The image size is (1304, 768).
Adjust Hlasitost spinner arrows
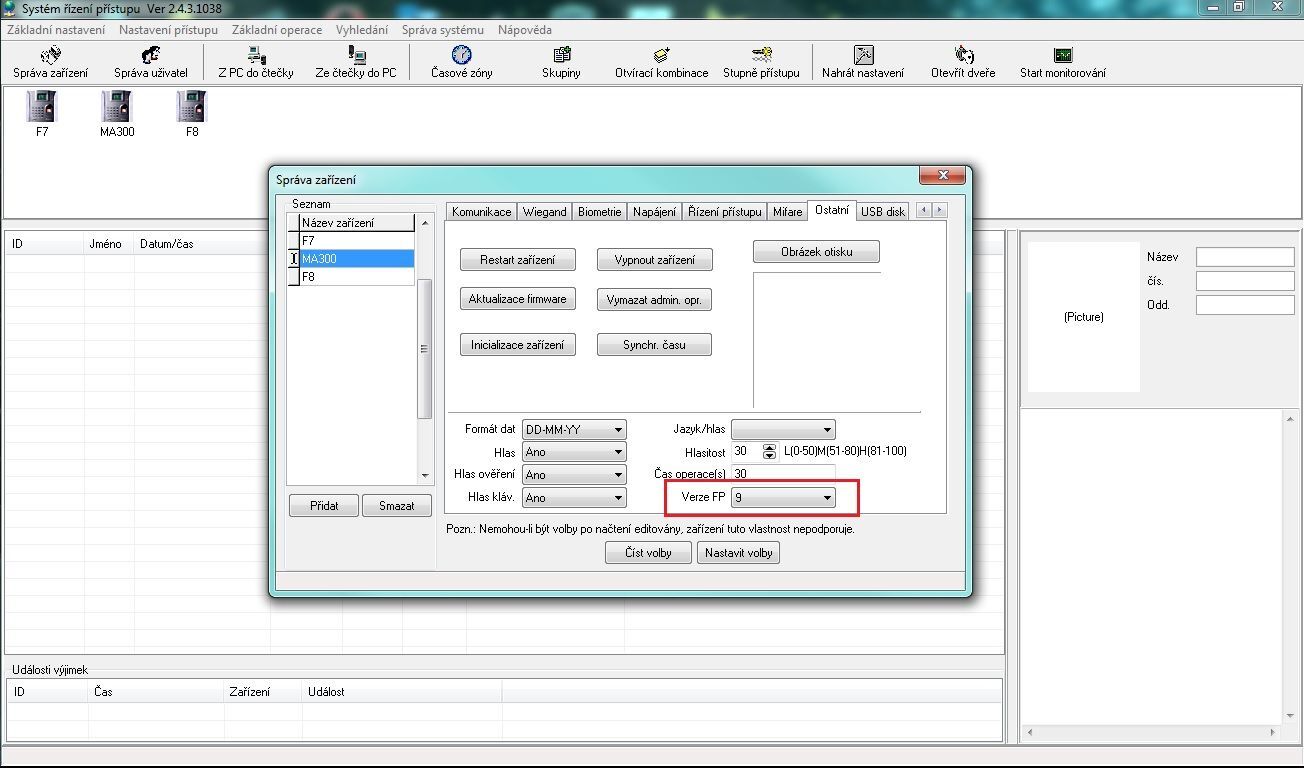point(769,452)
